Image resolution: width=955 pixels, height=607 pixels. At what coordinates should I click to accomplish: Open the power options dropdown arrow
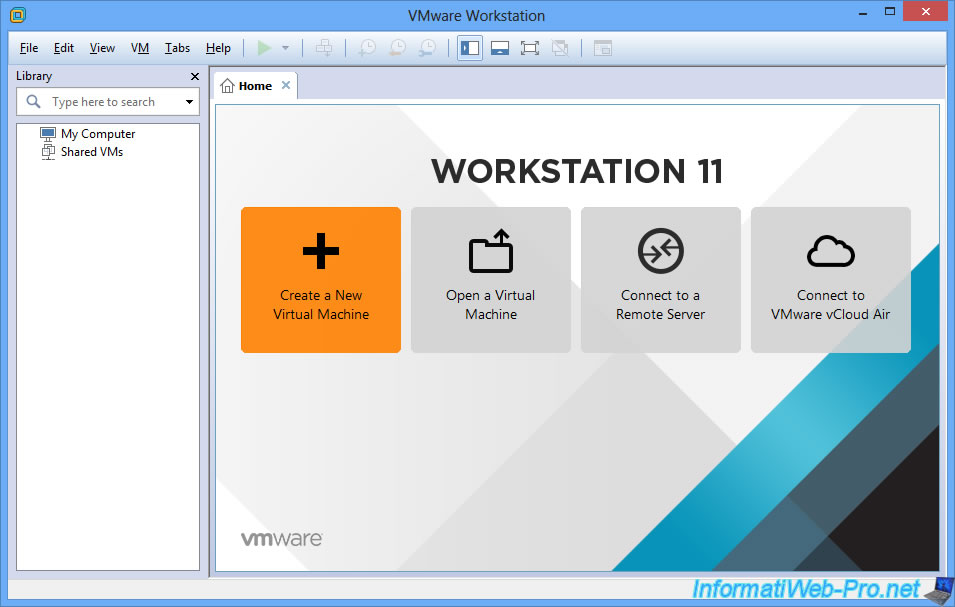point(285,48)
